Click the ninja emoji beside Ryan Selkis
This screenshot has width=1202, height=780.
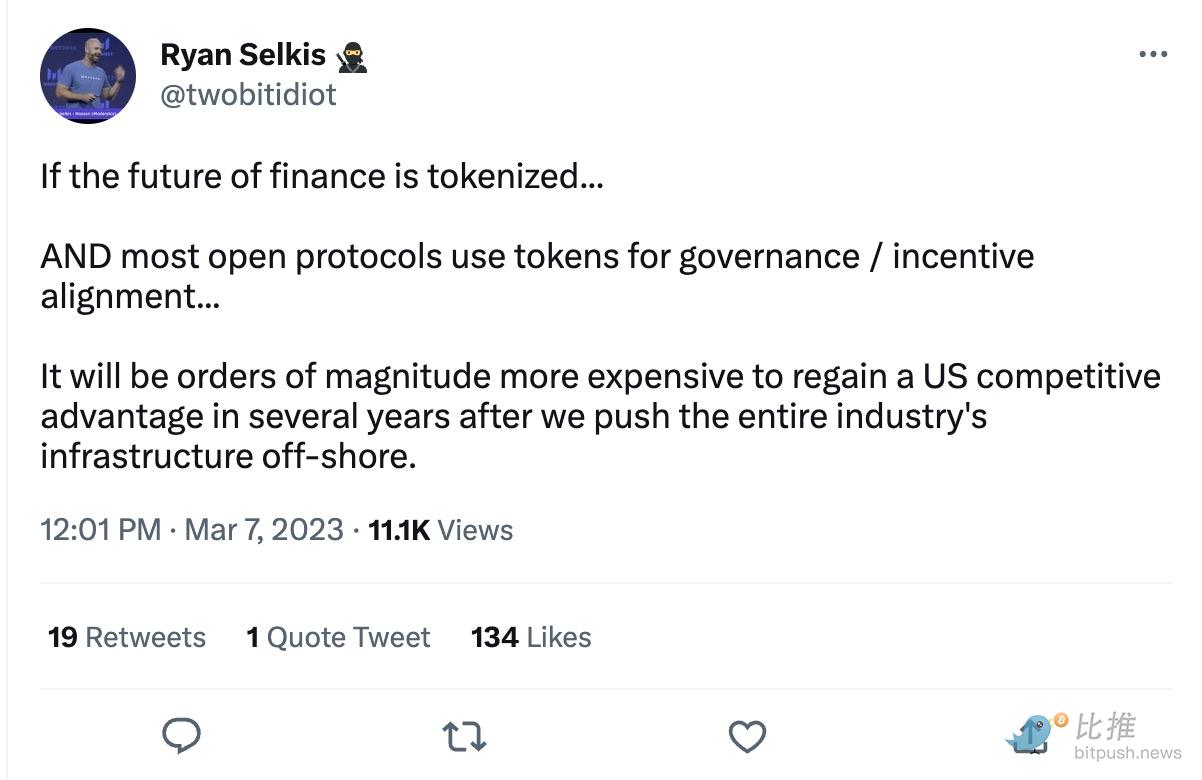pos(352,56)
